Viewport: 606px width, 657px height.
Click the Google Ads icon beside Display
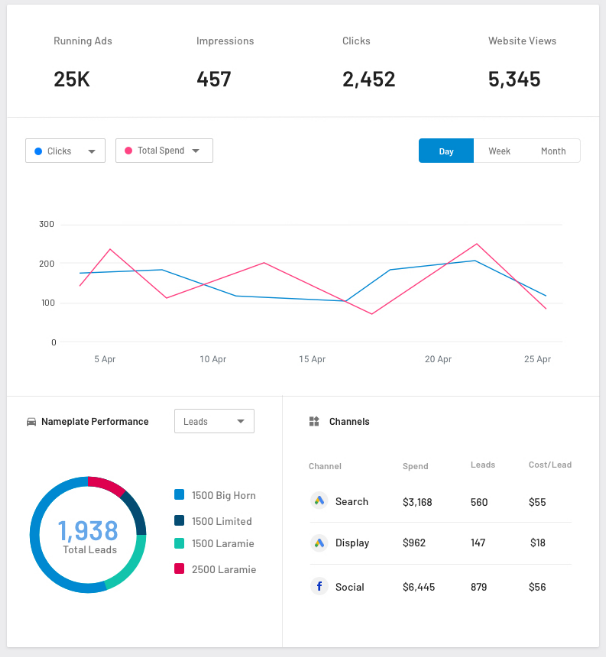point(319,543)
